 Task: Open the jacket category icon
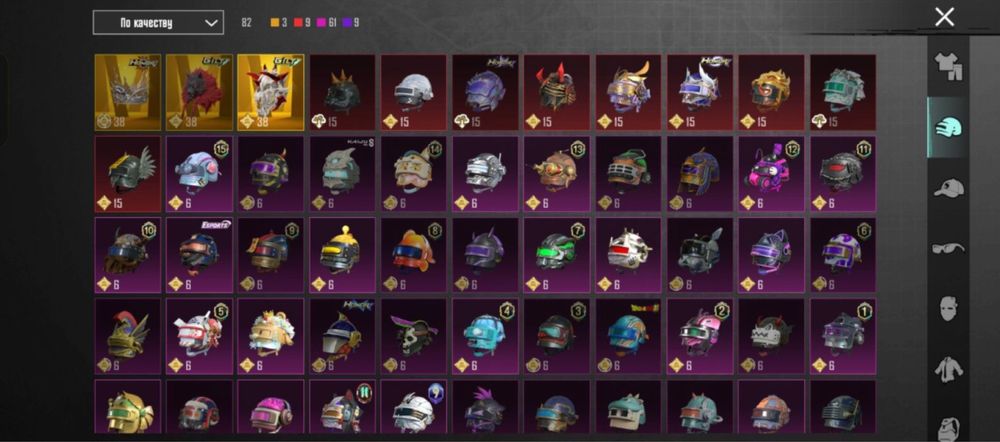click(x=948, y=369)
